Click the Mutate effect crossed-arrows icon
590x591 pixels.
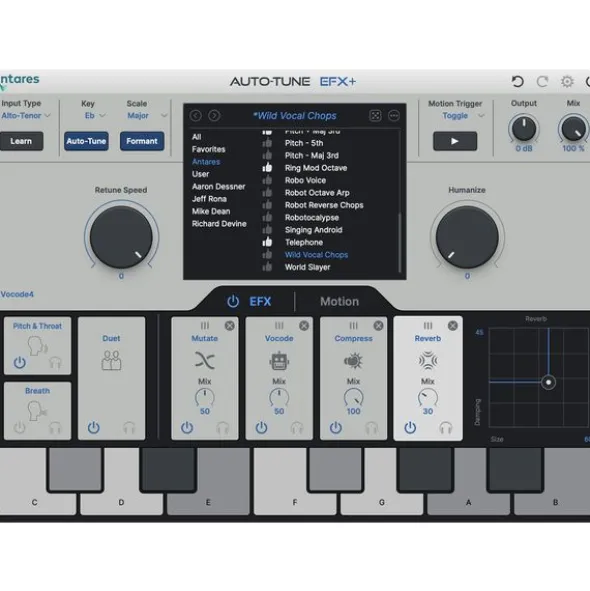[x=205, y=360]
